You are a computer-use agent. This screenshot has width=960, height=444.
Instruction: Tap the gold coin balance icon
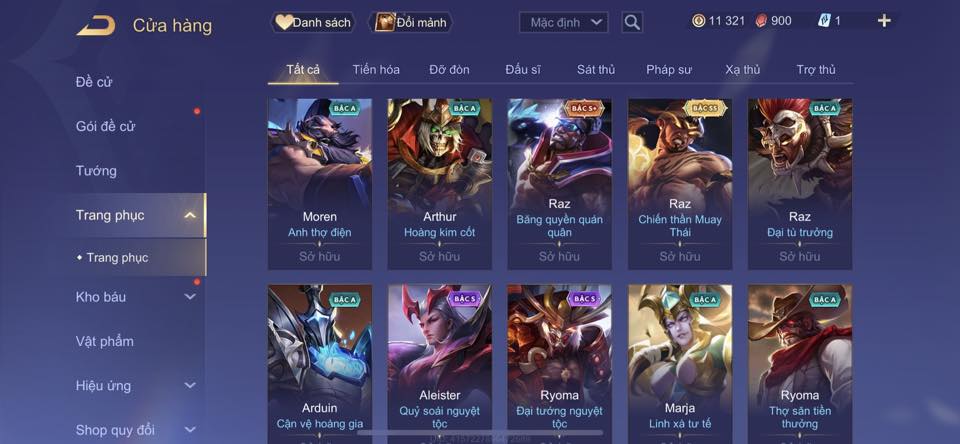click(x=698, y=21)
